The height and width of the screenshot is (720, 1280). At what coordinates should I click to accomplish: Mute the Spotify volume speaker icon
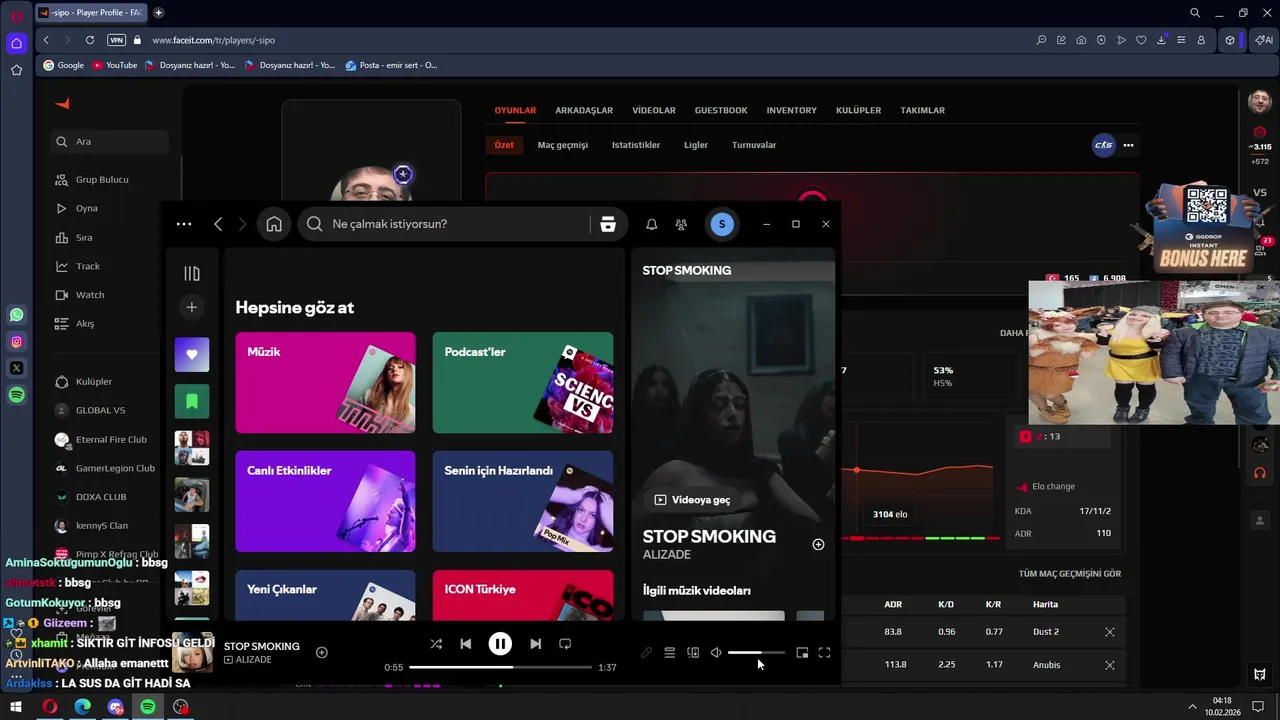(716, 653)
